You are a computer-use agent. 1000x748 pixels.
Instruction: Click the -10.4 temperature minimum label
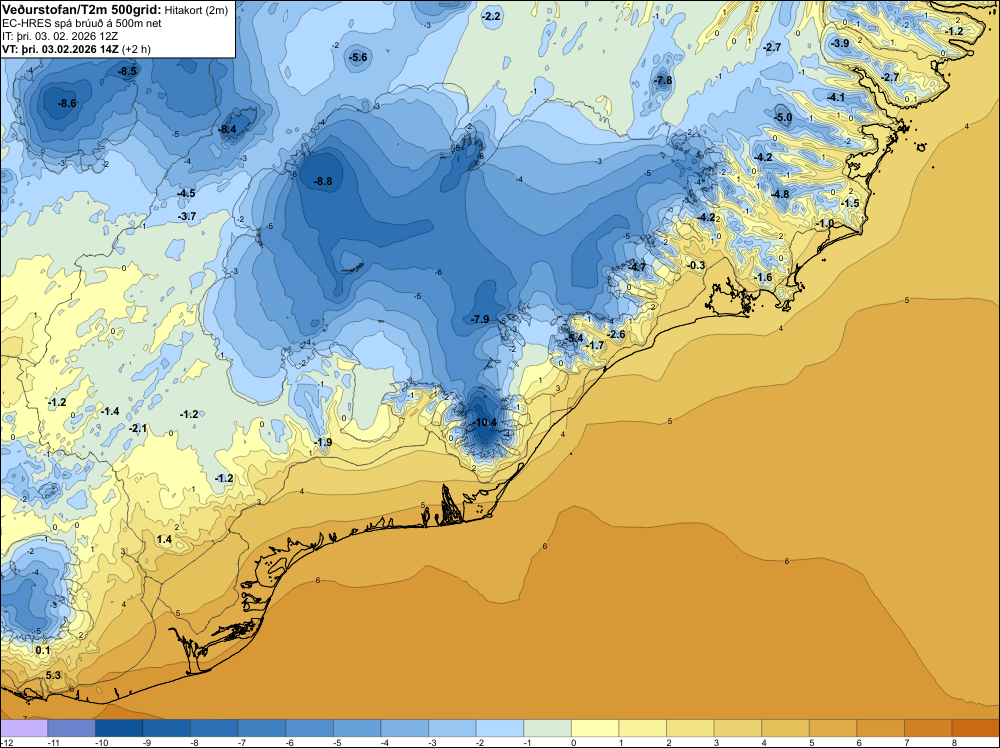pyautogui.click(x=485, y=422)
